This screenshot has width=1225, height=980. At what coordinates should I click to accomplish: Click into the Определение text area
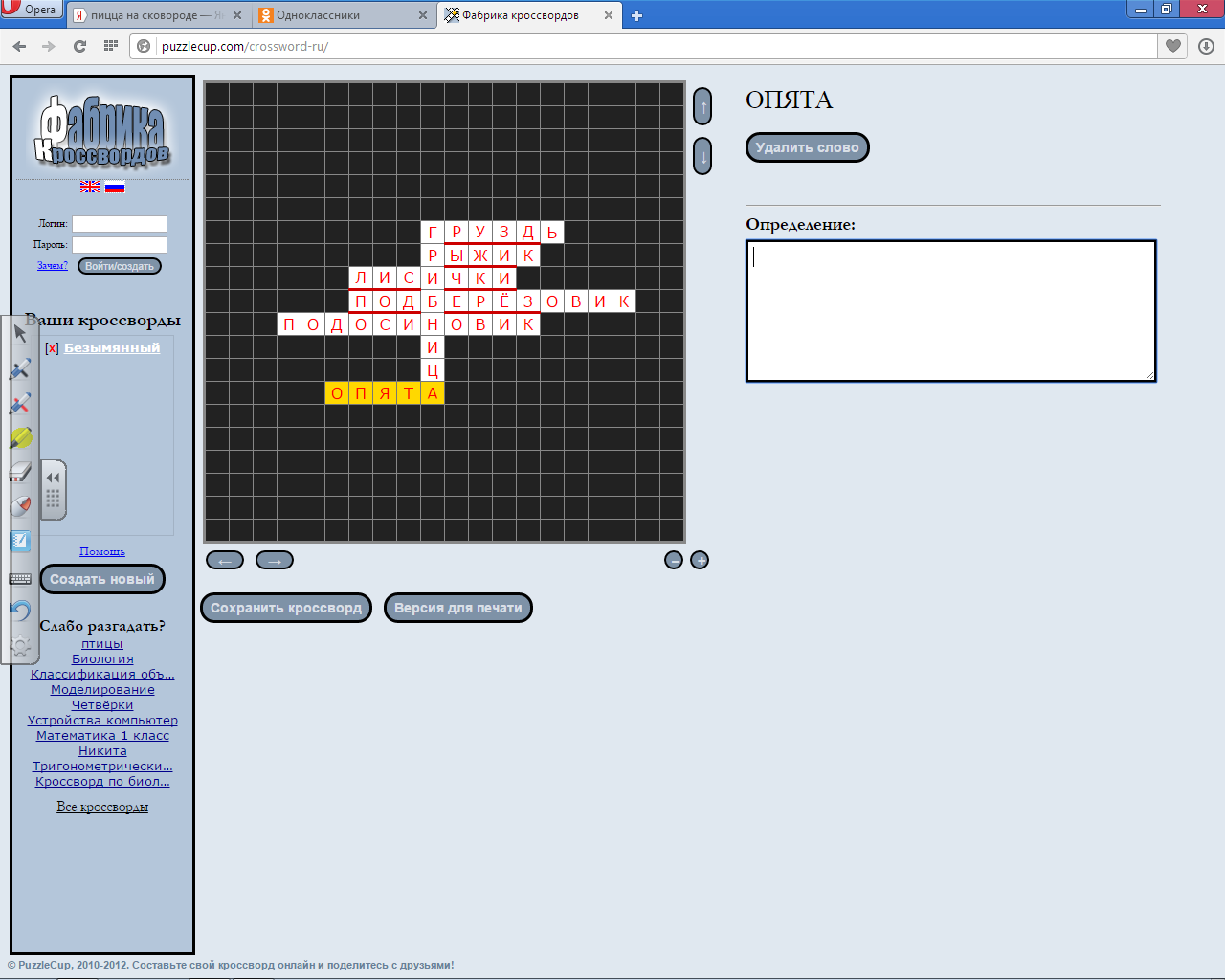coord(951,311)
